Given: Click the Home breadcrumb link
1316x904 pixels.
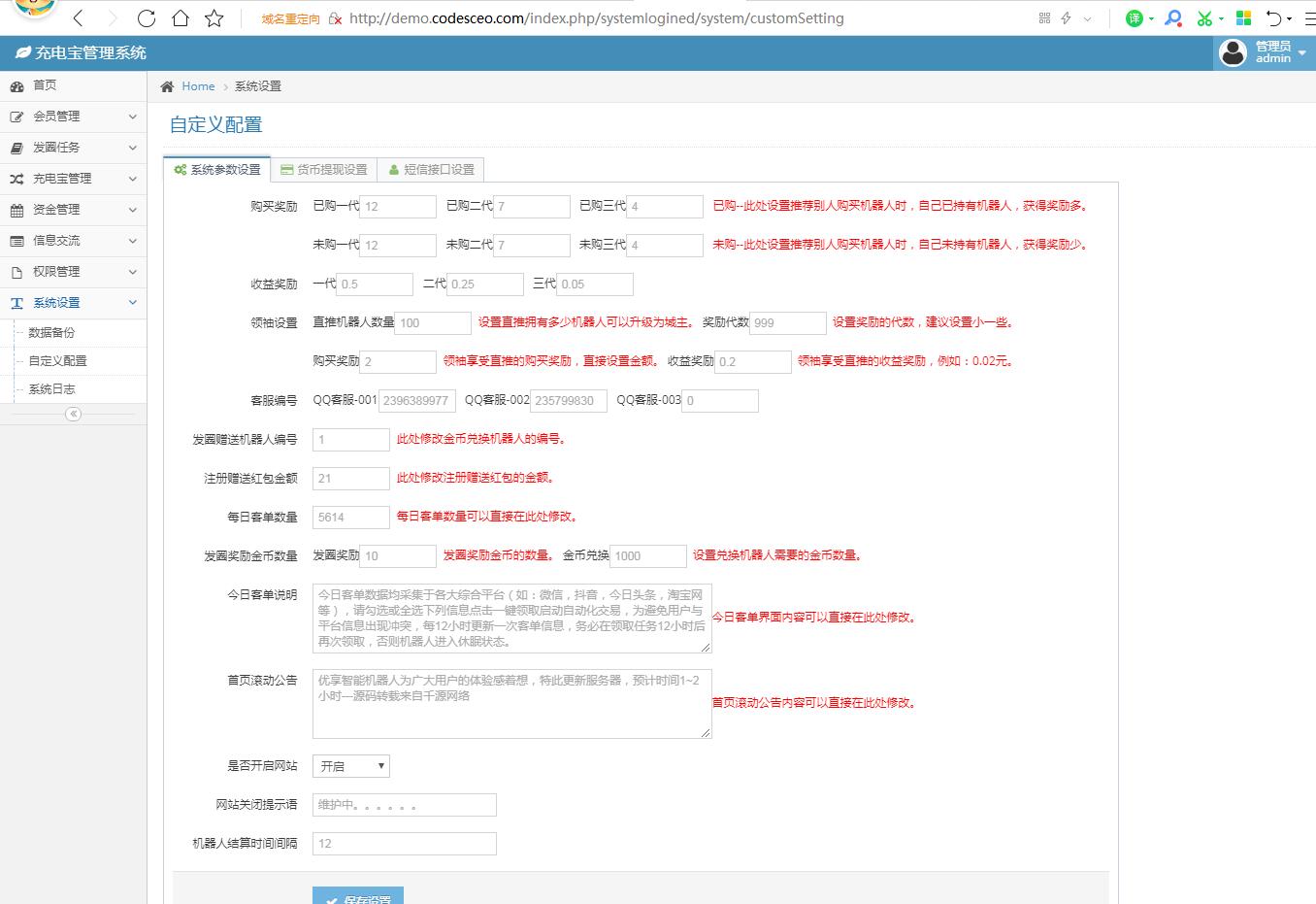Looking at the screenshot, I should click(x=198, y=86).
